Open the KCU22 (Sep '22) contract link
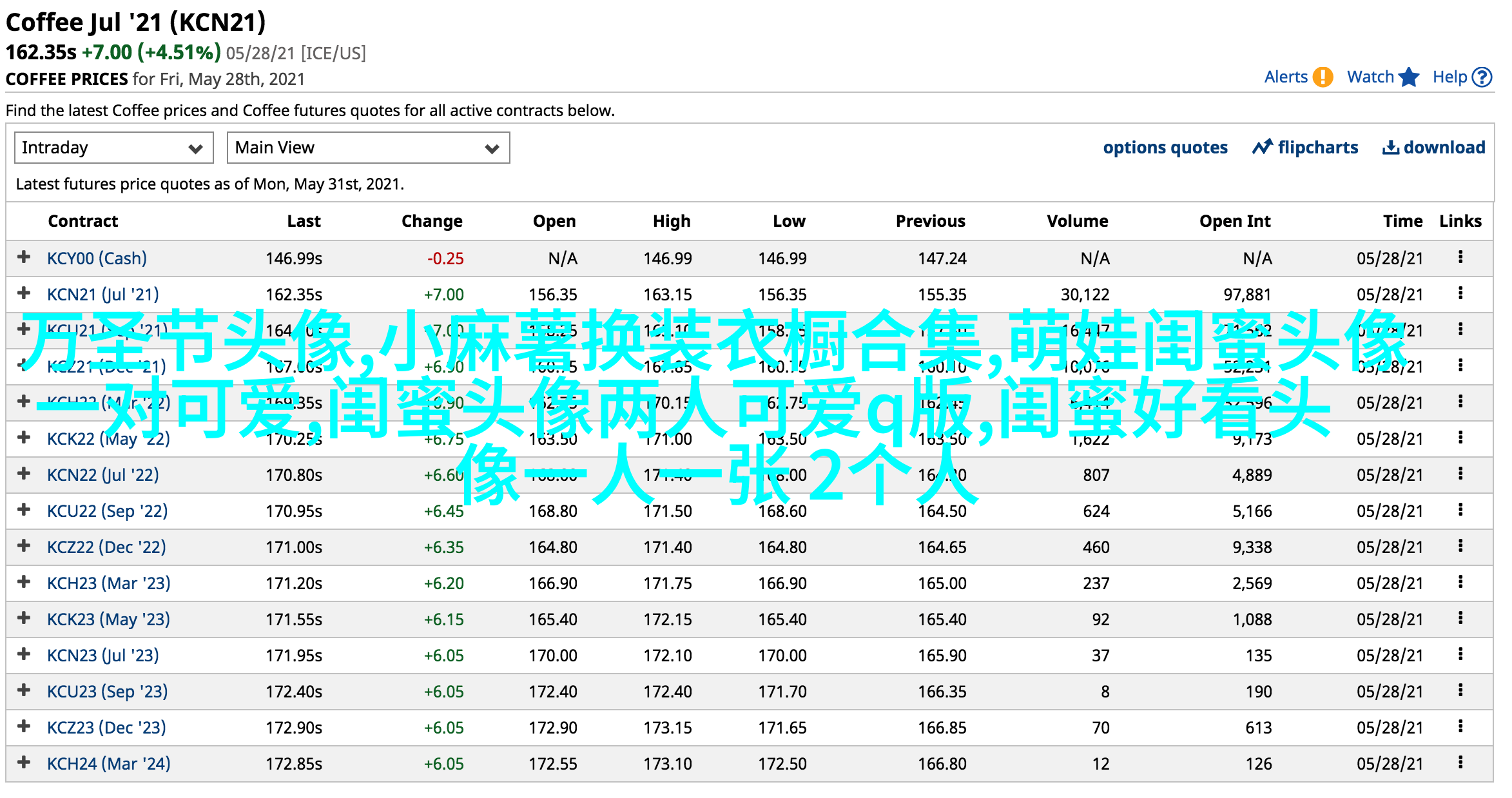The image size is (1512, 798). (107, 511)
